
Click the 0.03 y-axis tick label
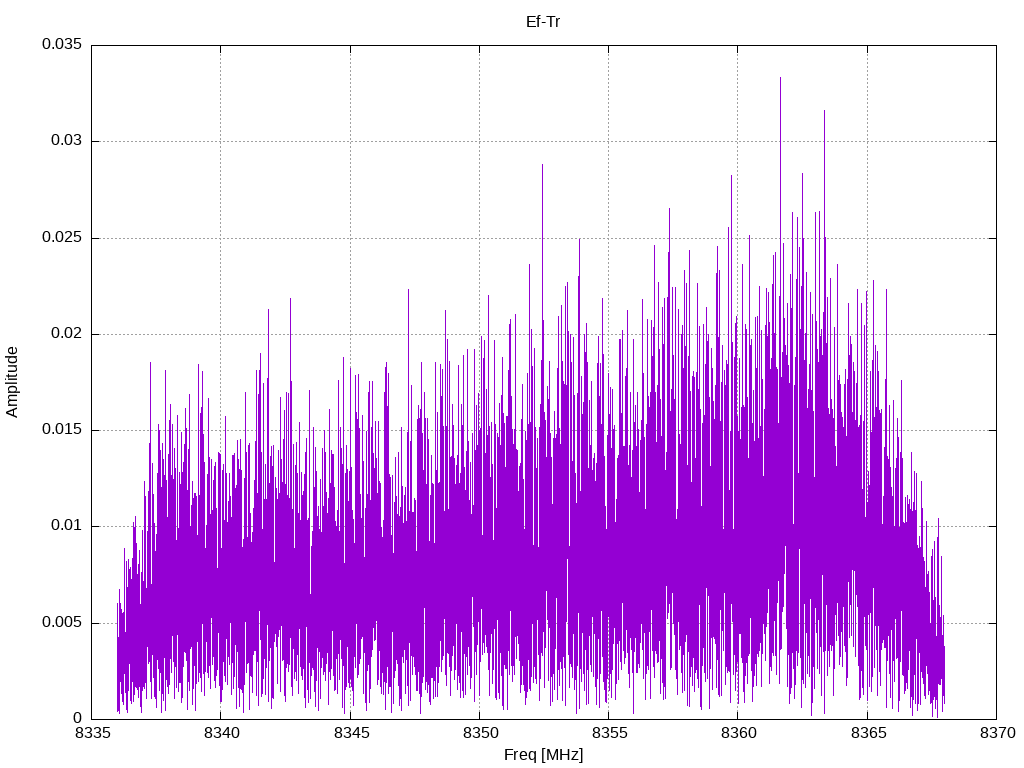(67, 140)
